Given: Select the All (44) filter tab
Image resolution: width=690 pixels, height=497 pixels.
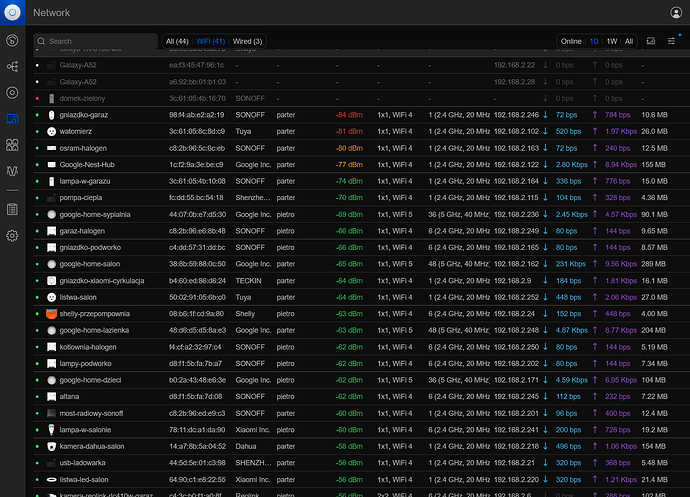Looking at the screenshot, I should click(x=177, y=41).
